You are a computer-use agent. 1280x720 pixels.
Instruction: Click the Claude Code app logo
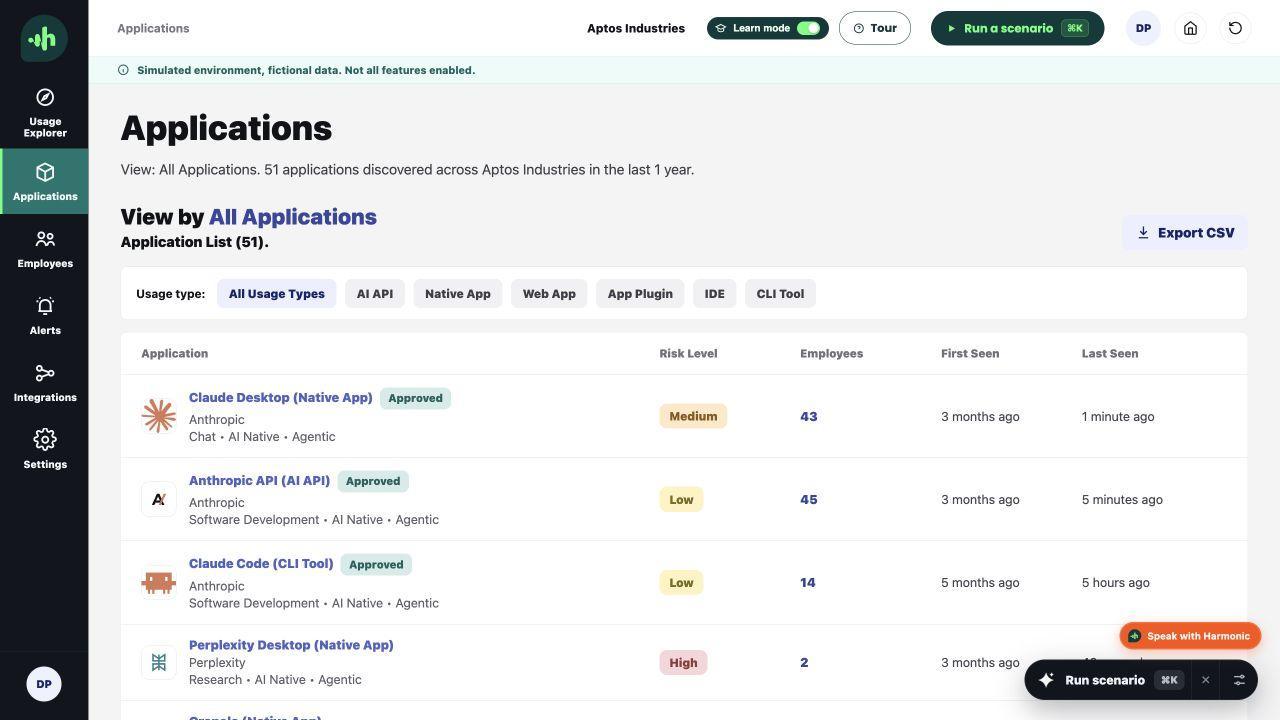tap(159, 583)
